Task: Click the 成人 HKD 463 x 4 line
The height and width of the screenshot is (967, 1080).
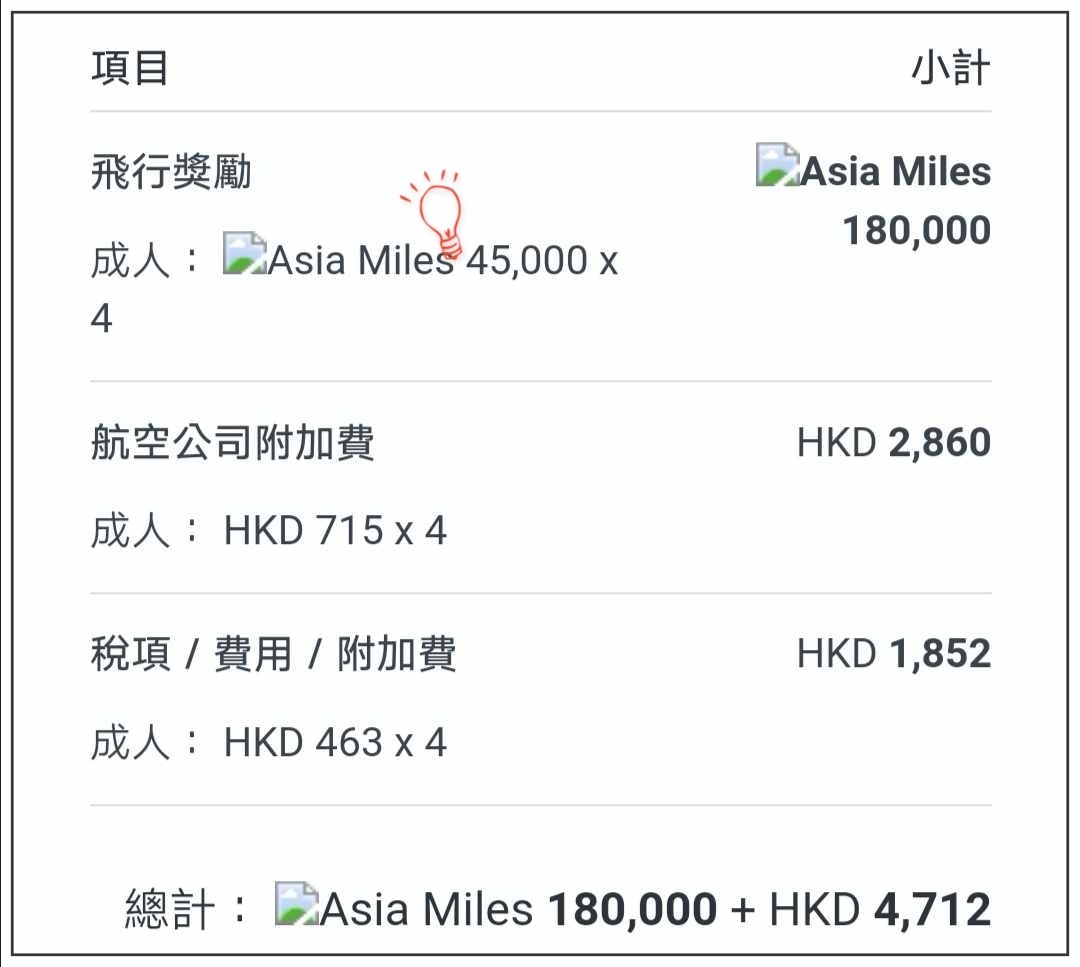Action: pyautogui.click(x=269, y=742)
